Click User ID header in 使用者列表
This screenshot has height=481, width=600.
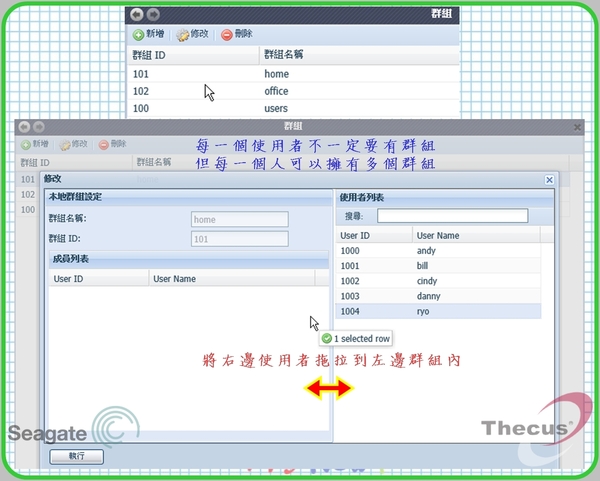pos(374,235)
